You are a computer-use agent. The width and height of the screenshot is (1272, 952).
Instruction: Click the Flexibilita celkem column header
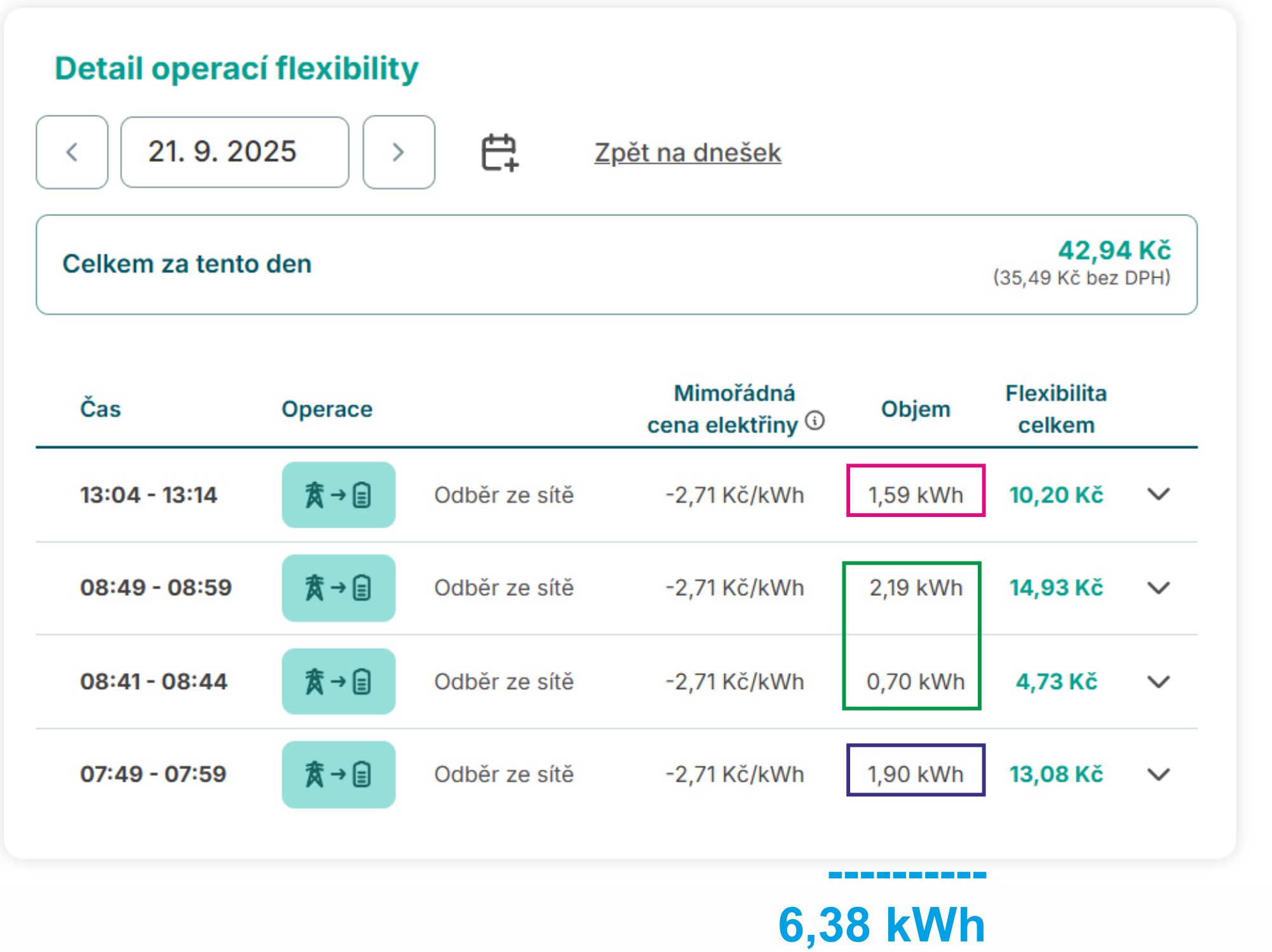pos(1055,409)
